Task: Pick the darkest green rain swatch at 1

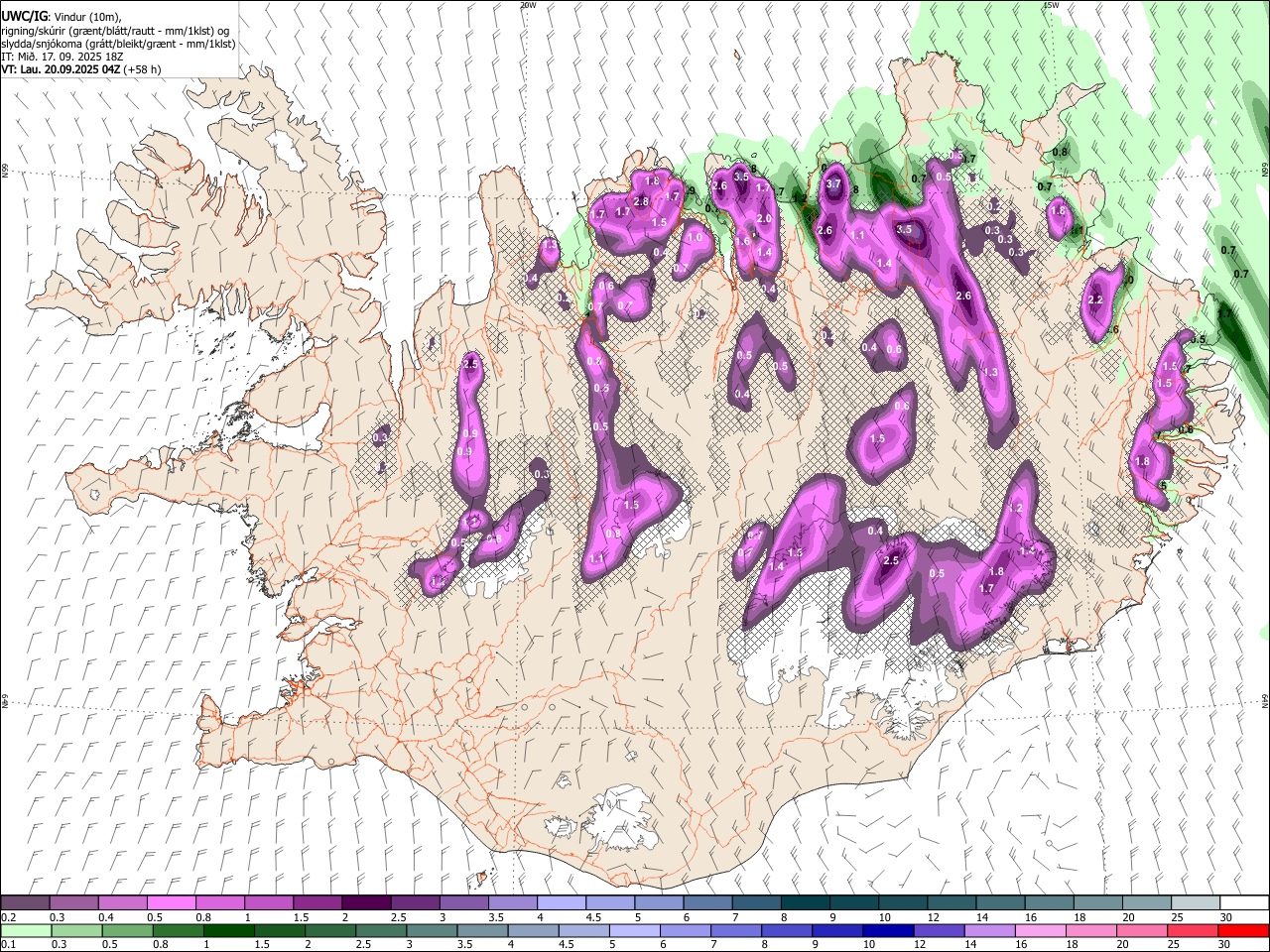Action: 228,930
